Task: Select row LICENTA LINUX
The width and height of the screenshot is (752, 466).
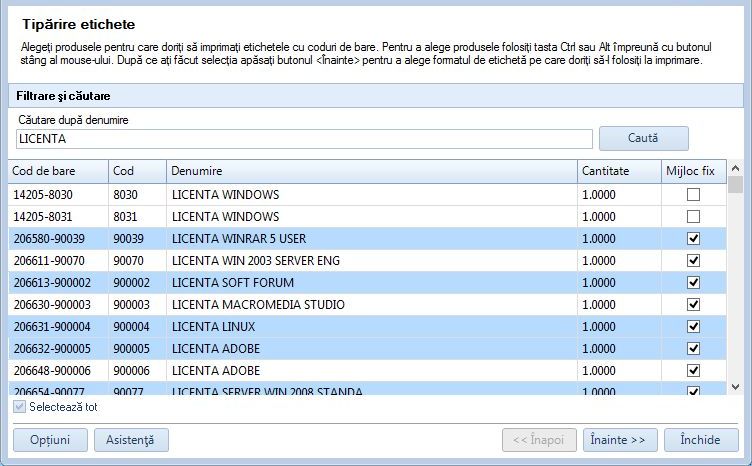Action: pos(367,326)
